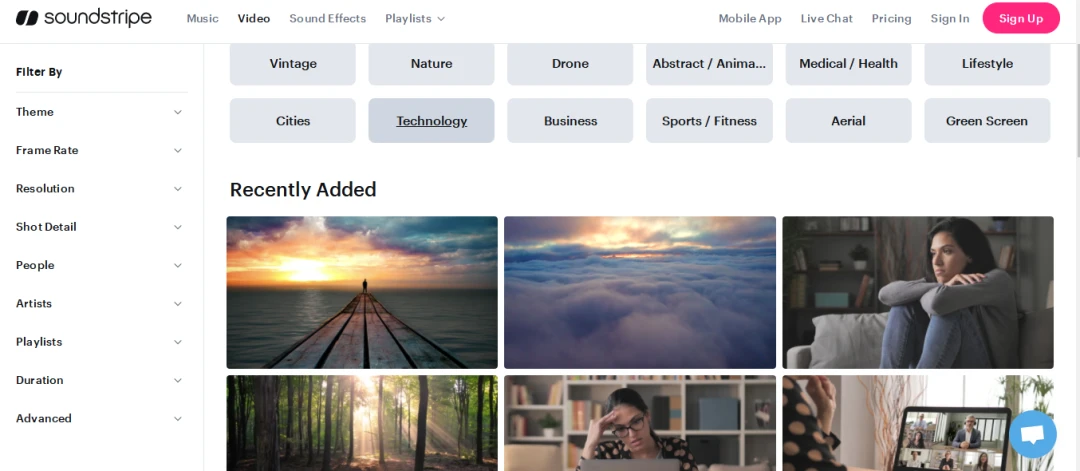
Task: Expand the Duration filter
Action: click(x=100, y=380)
